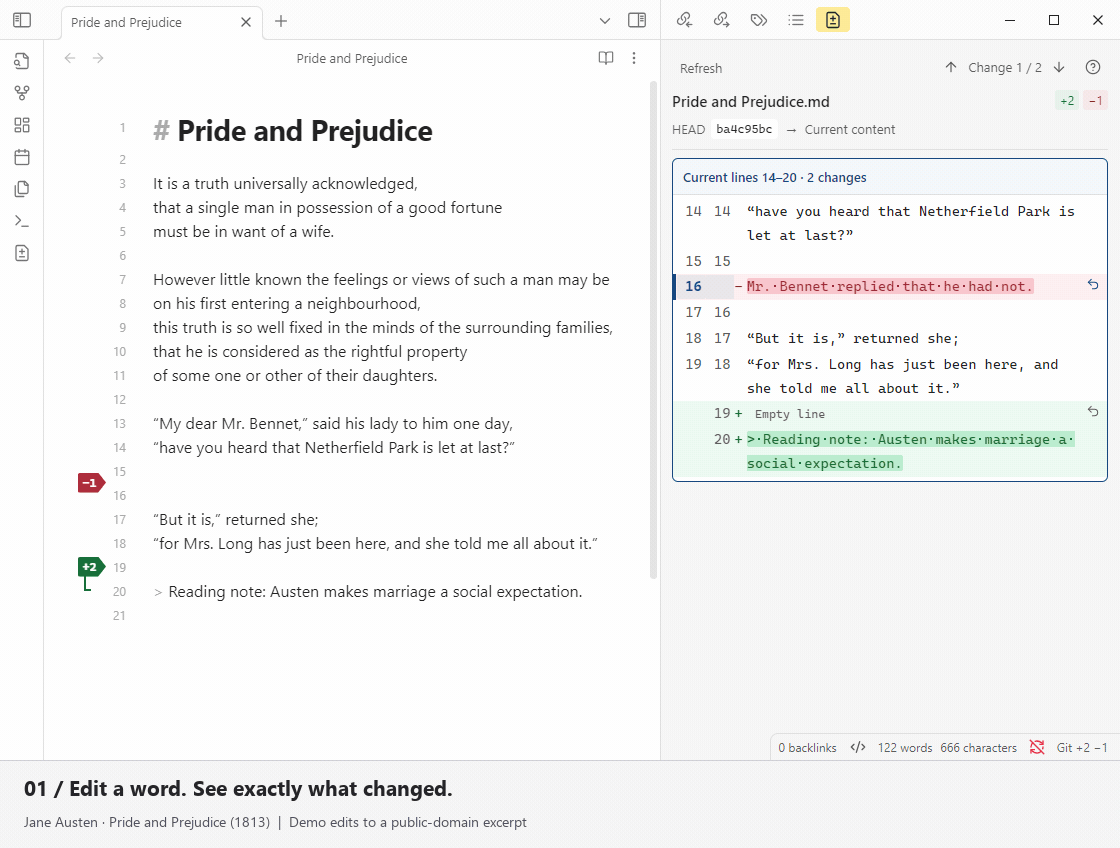
Task: Open a new tab with plus icon
Action: [x=281, y=21]
